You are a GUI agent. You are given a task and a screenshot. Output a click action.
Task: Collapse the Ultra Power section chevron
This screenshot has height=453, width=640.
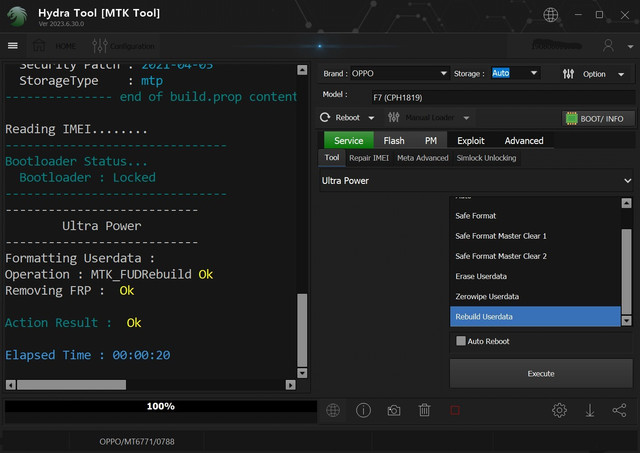point(627,180)
